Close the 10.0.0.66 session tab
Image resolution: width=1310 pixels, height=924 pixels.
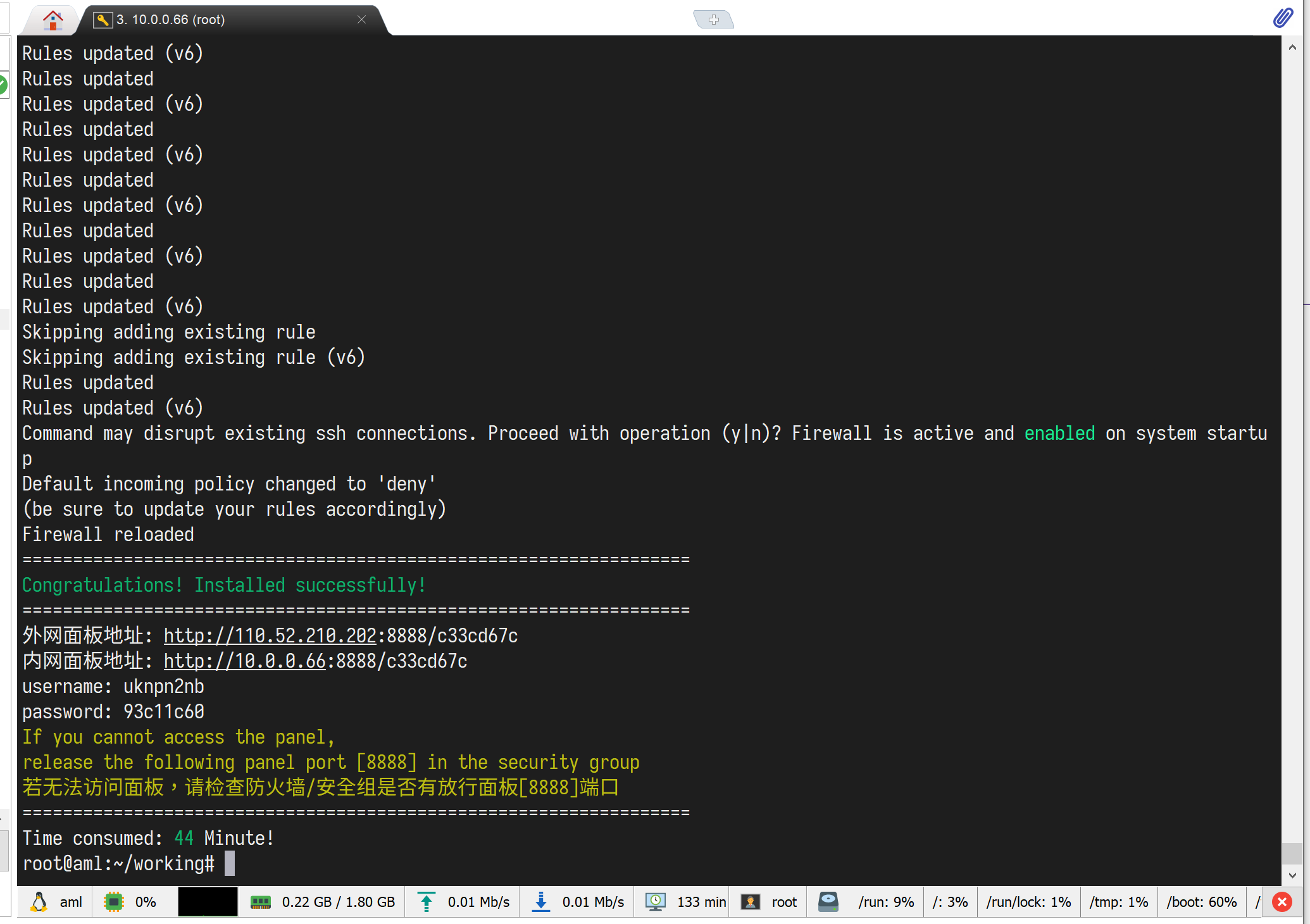coord(361,20)
